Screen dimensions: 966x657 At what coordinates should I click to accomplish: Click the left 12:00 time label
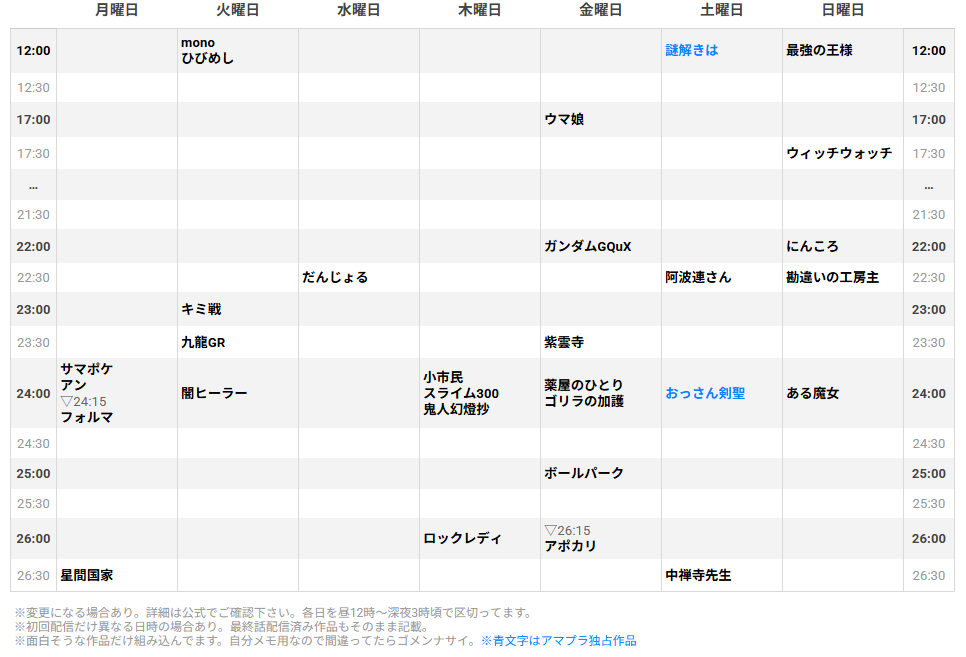pyautogui.click(x=33, y=51)
